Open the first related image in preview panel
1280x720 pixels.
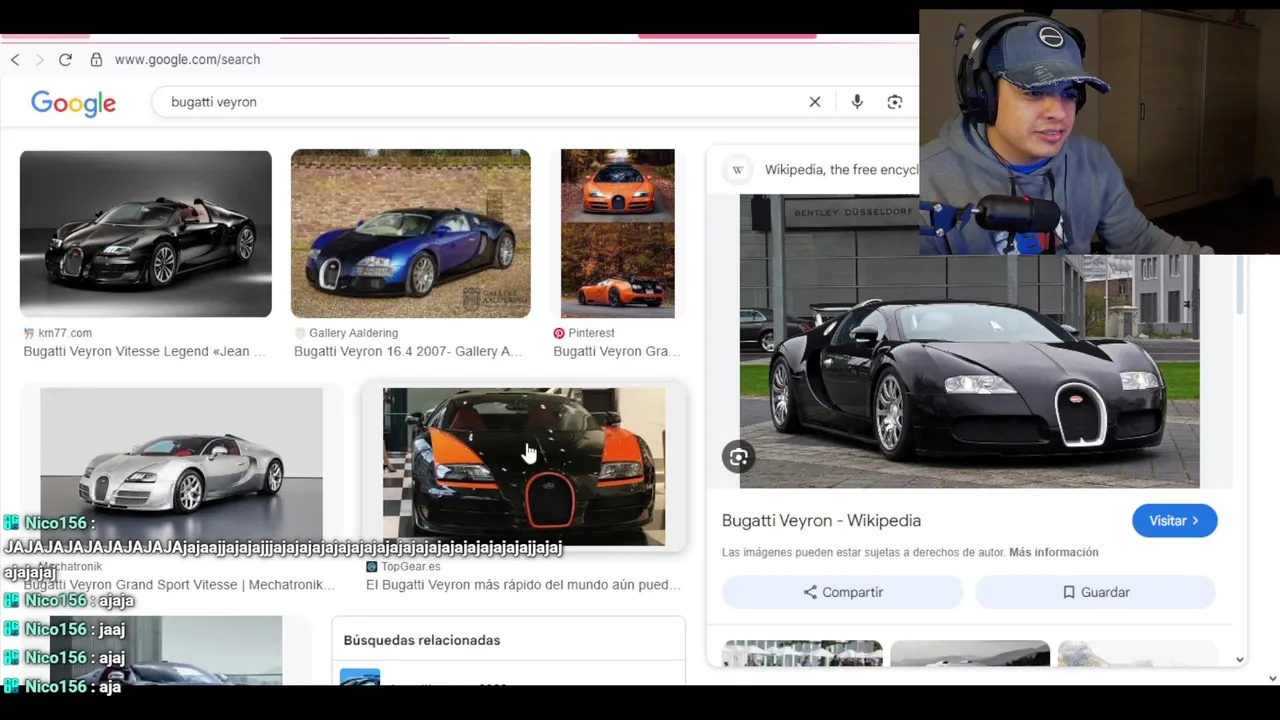803,653
